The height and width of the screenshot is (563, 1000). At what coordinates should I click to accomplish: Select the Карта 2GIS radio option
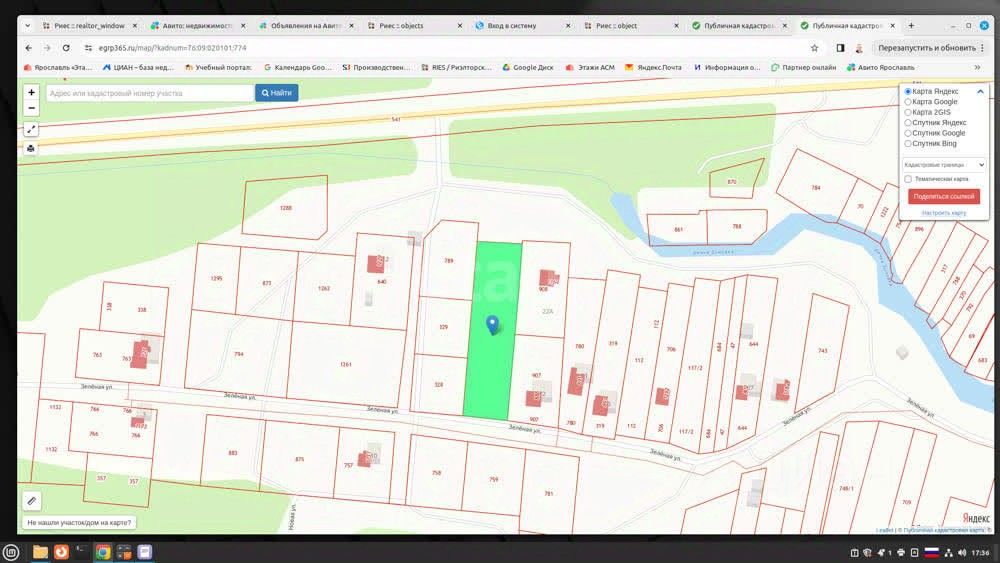(x=908, y=112)
